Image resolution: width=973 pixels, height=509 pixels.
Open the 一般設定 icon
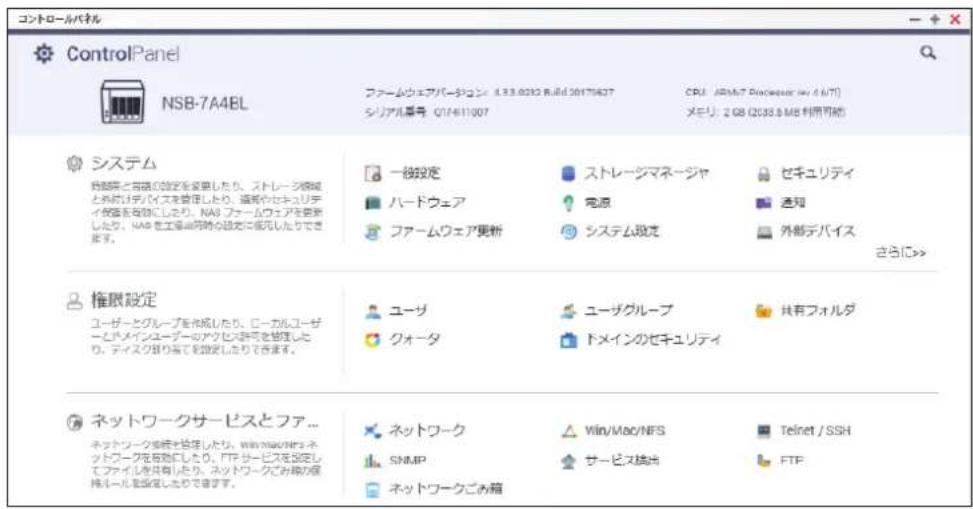tap(372, 173)
